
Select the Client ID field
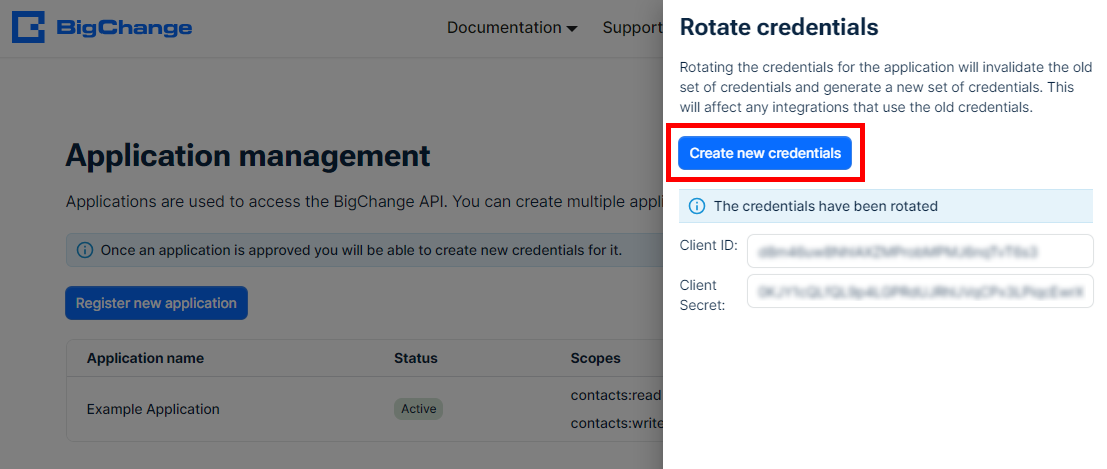click(x=920, y=251)
